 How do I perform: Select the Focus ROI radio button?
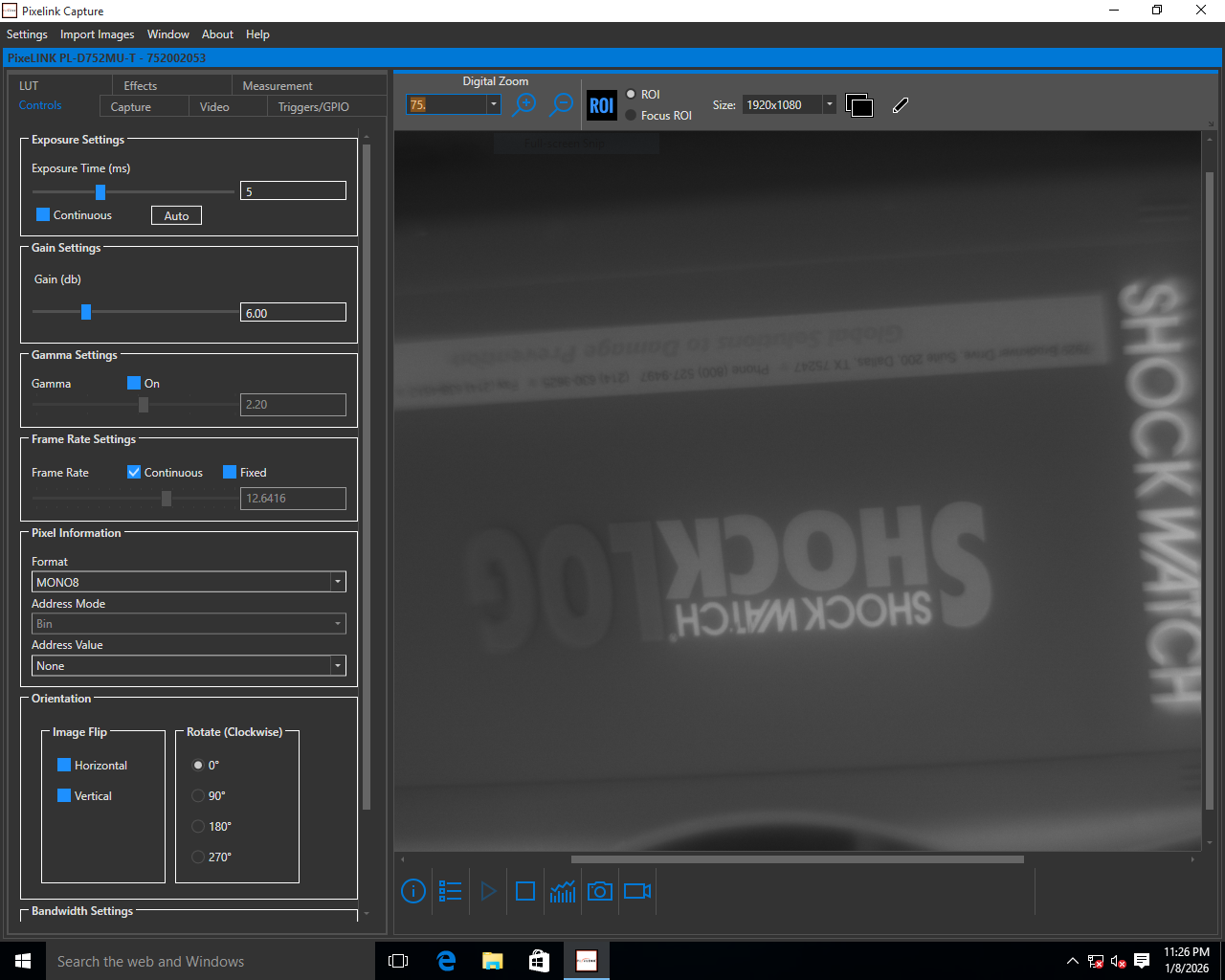[x=631, y=115]
